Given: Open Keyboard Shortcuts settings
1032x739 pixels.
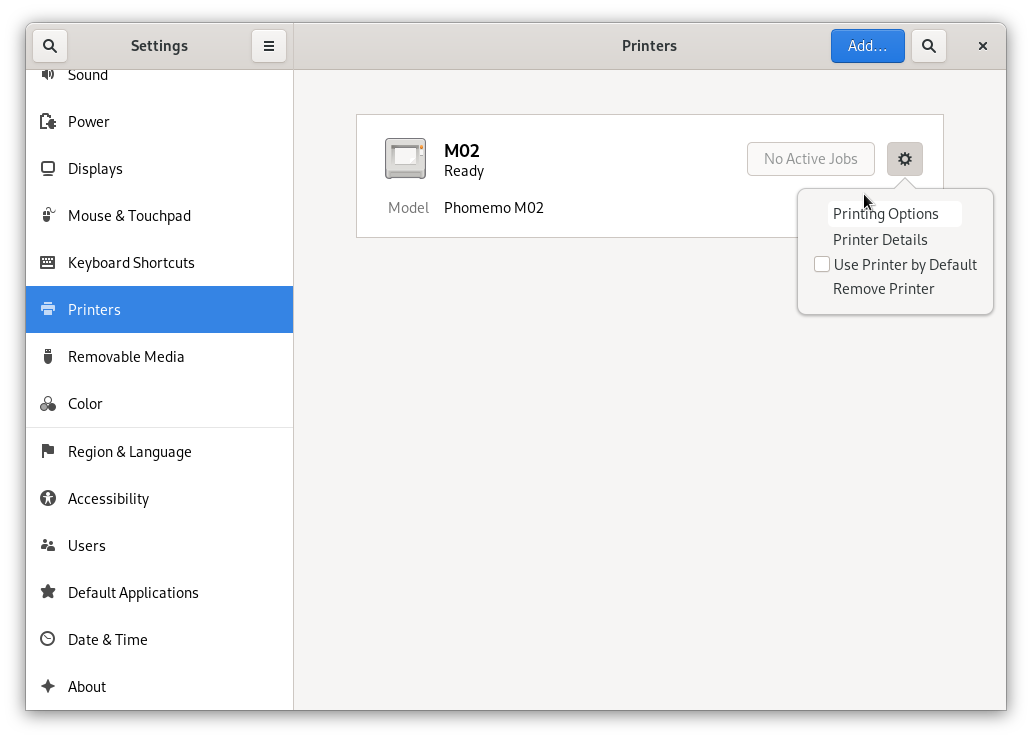Looking at the screenshot, I should (x=159, y=263).
